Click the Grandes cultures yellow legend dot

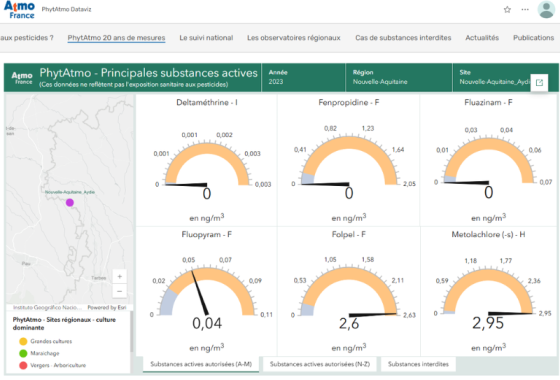(23, 341)
